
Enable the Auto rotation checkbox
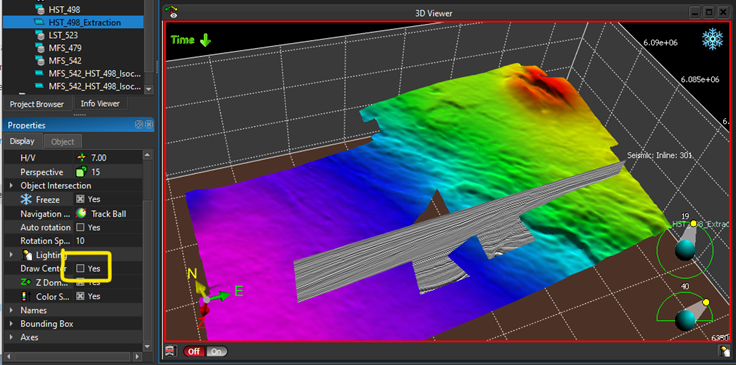coord(80,228)
